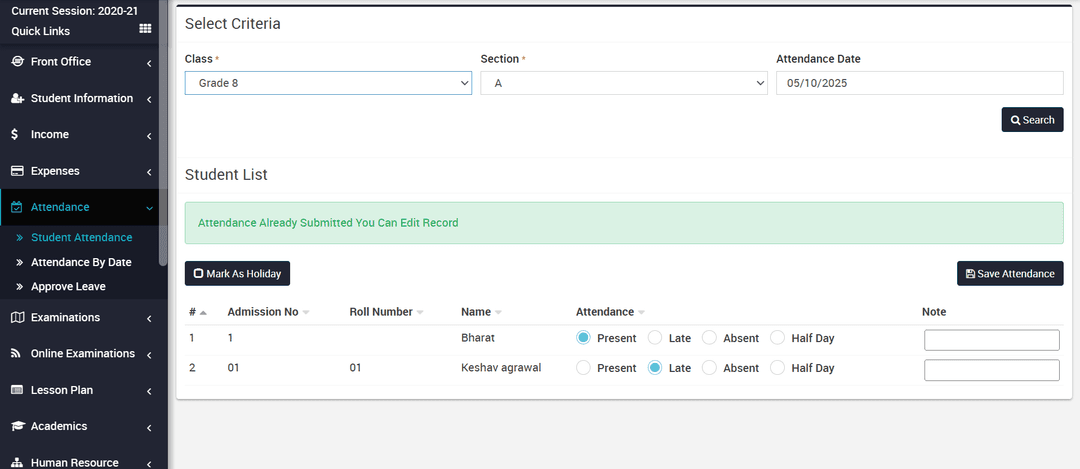Click the Save Attendance button
The width and height of the screenshot is (1080, 469).
(1010, 273)
